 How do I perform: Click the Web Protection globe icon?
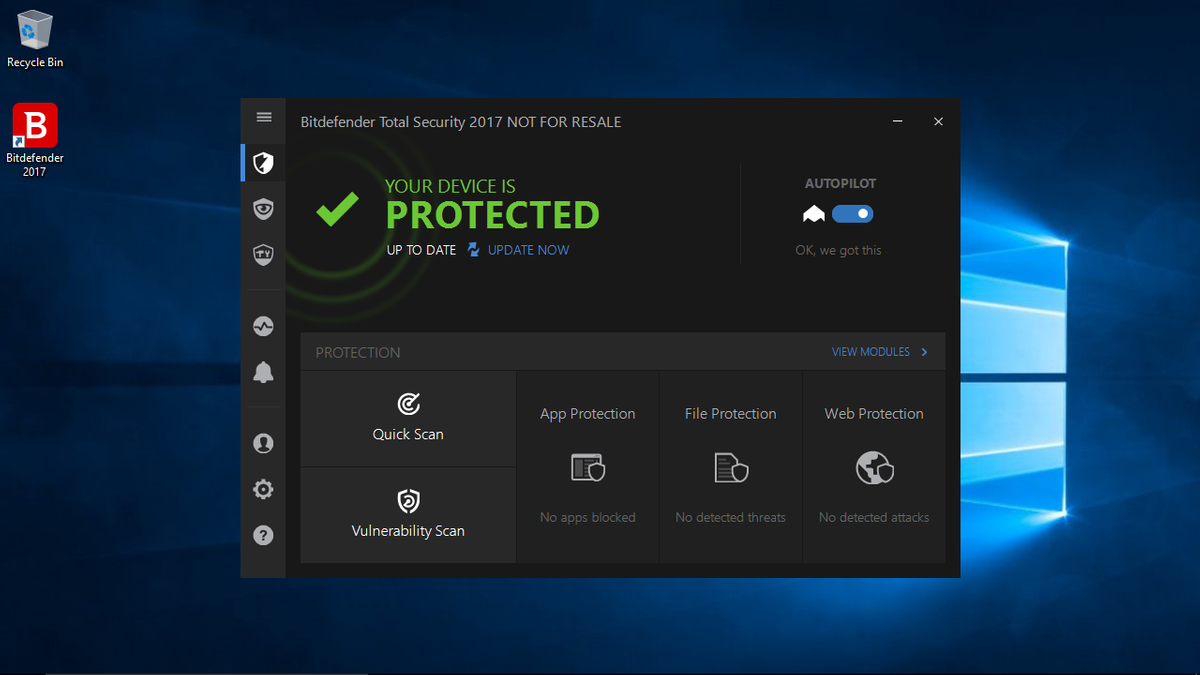click(874, 467)
